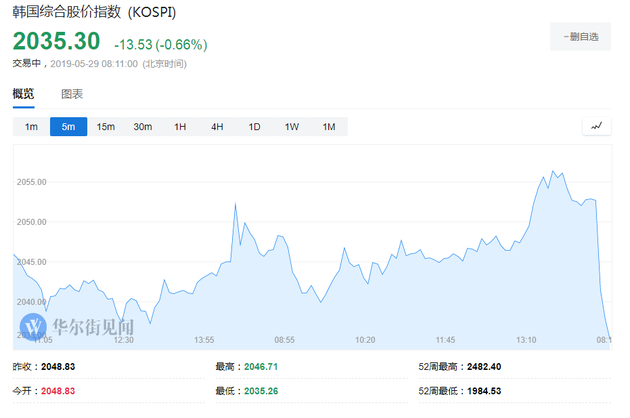Screen dimensions: 630x418
Task: Click the 13:55 time axis label
Action: (x=204, y=340)
